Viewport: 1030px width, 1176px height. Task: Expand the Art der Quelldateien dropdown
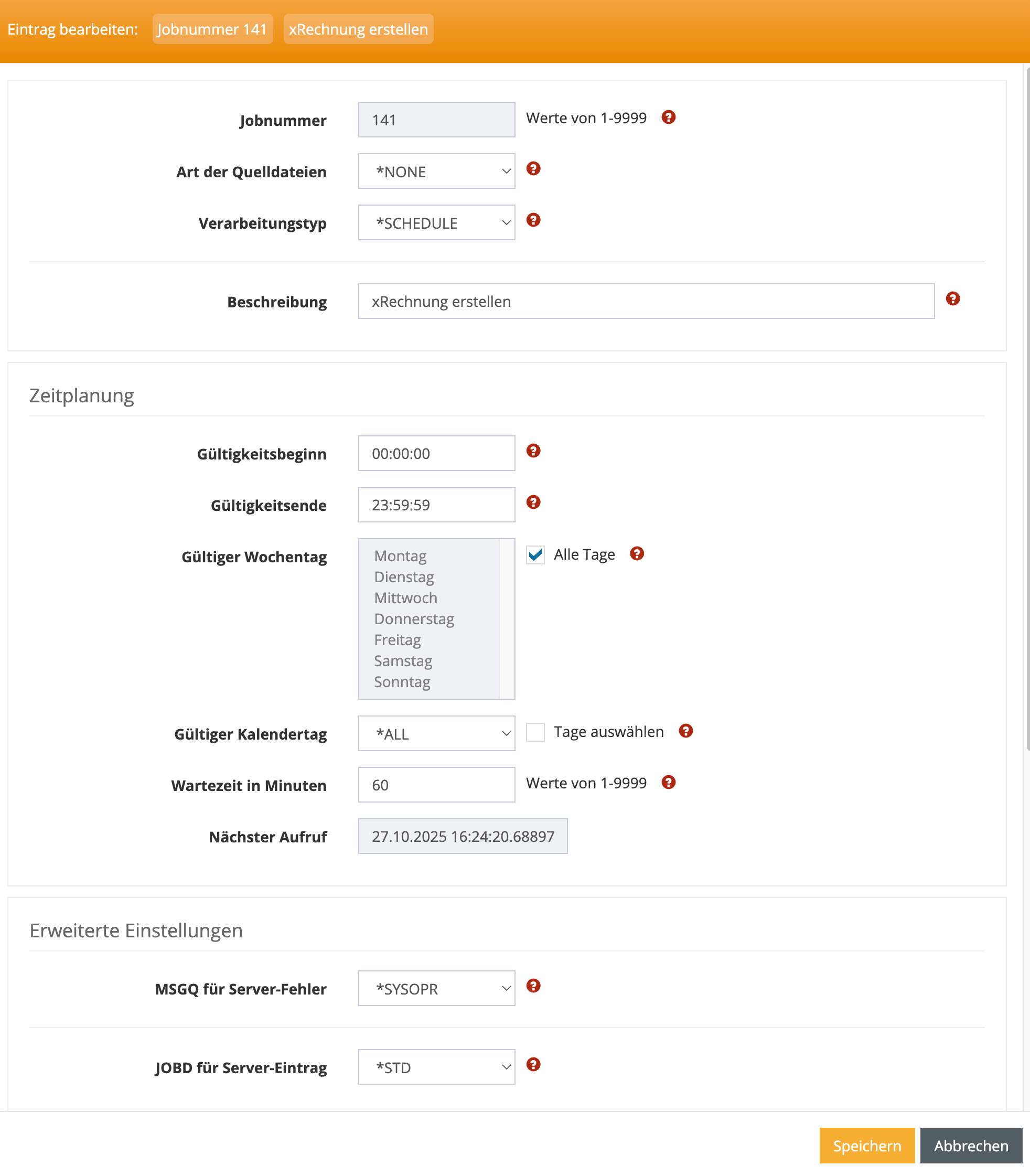pyautogui.click(x=436, y=172)
